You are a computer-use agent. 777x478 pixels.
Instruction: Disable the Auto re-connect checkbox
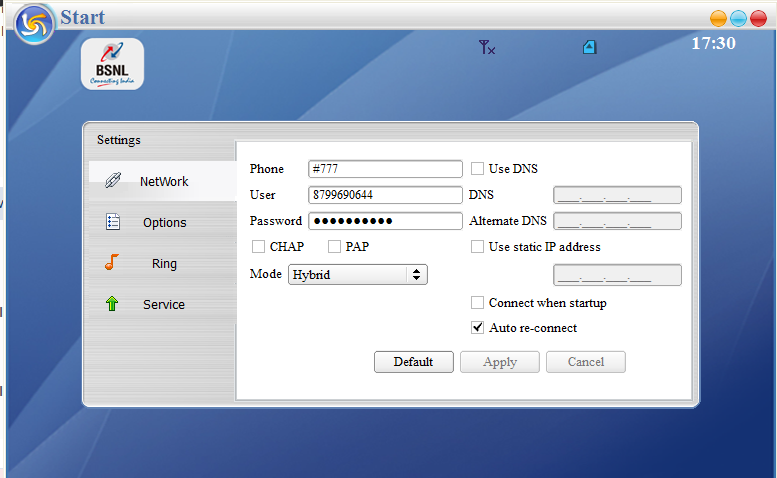click(x=478, y=327)
